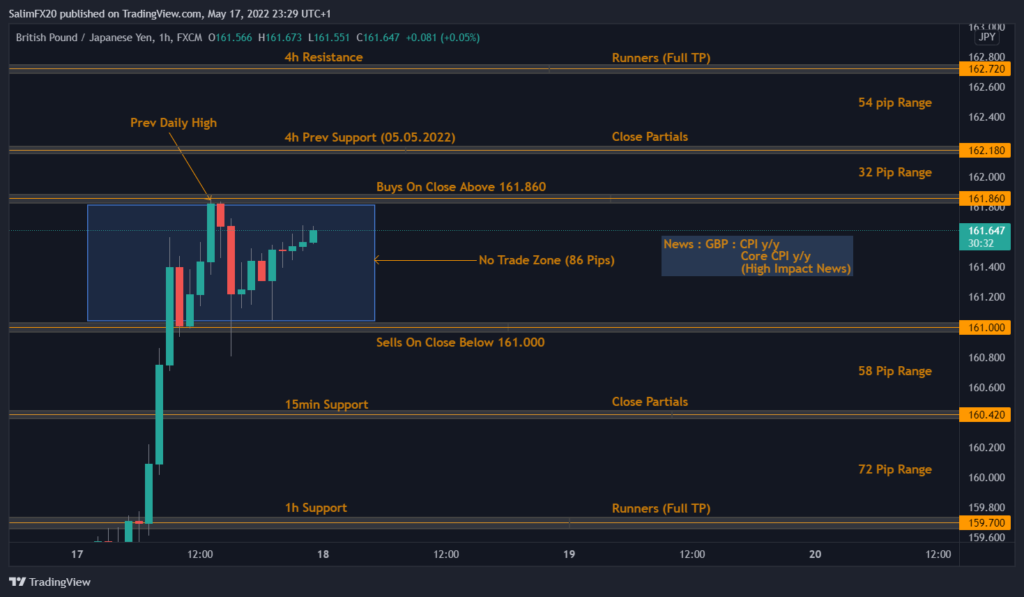The image size is (1024, 597).
Task: Select the 159.700 price axis label
Action: [x=983, y=522]
